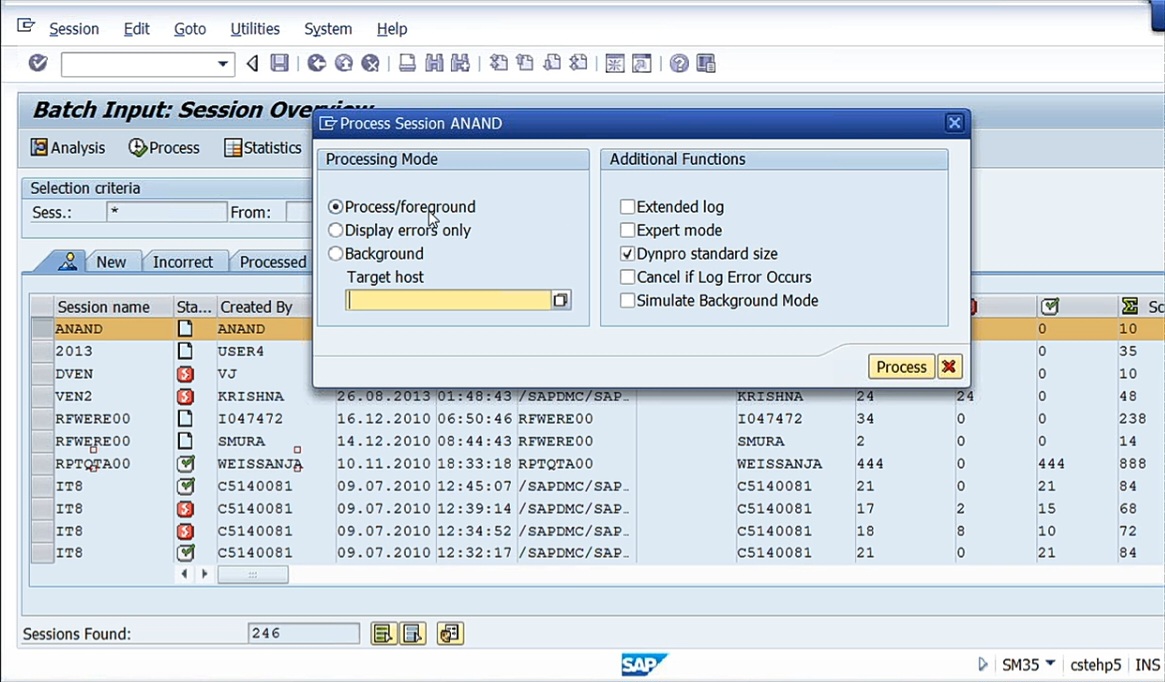1165x682 pixels.
Task: Click the Sess. selection input field
Action: (166, 212)
